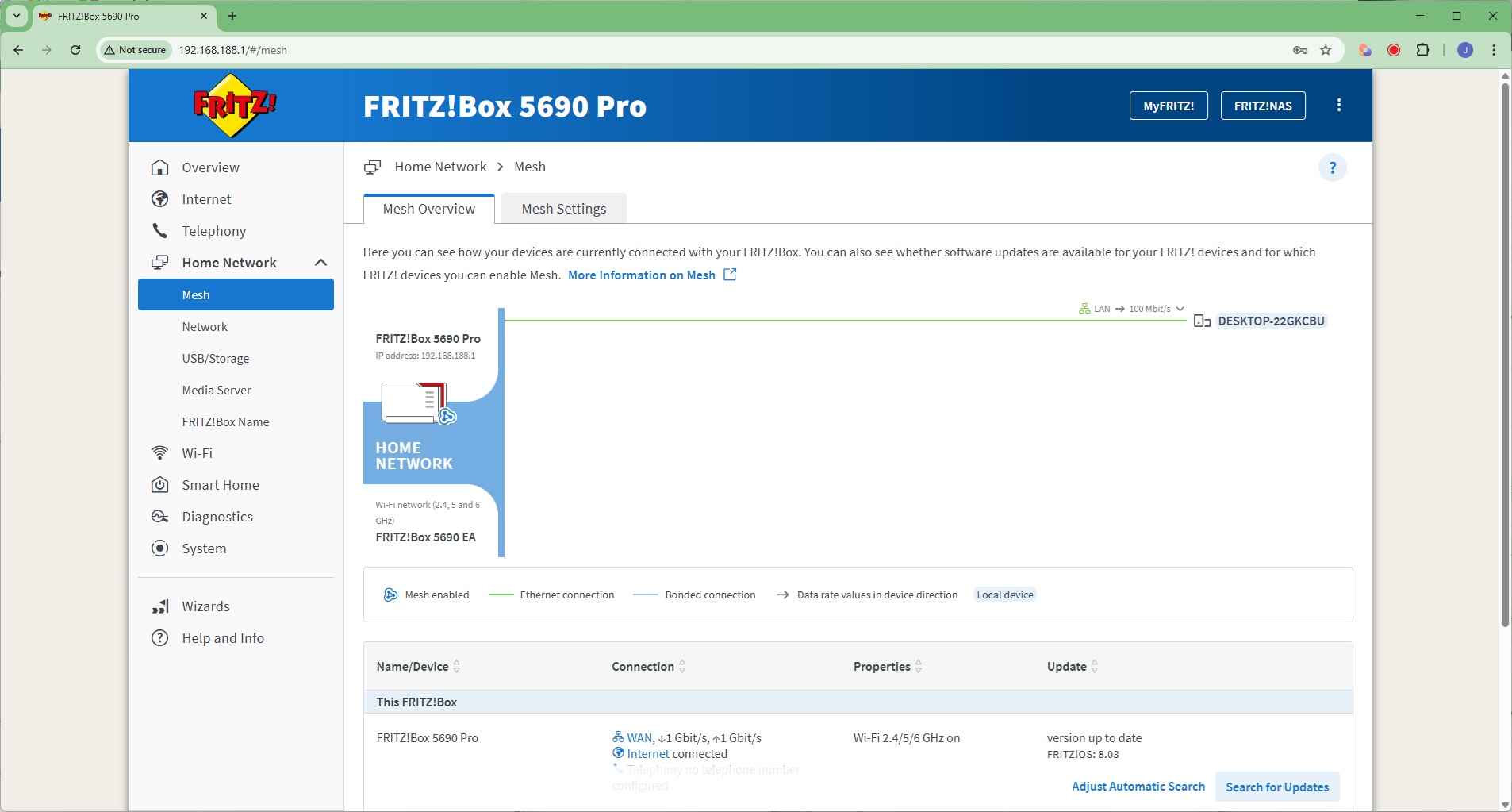This screenshot has width=1512, height=812.
Task: Open the password key icon in address bar
Action: [x=1300, y=50]
